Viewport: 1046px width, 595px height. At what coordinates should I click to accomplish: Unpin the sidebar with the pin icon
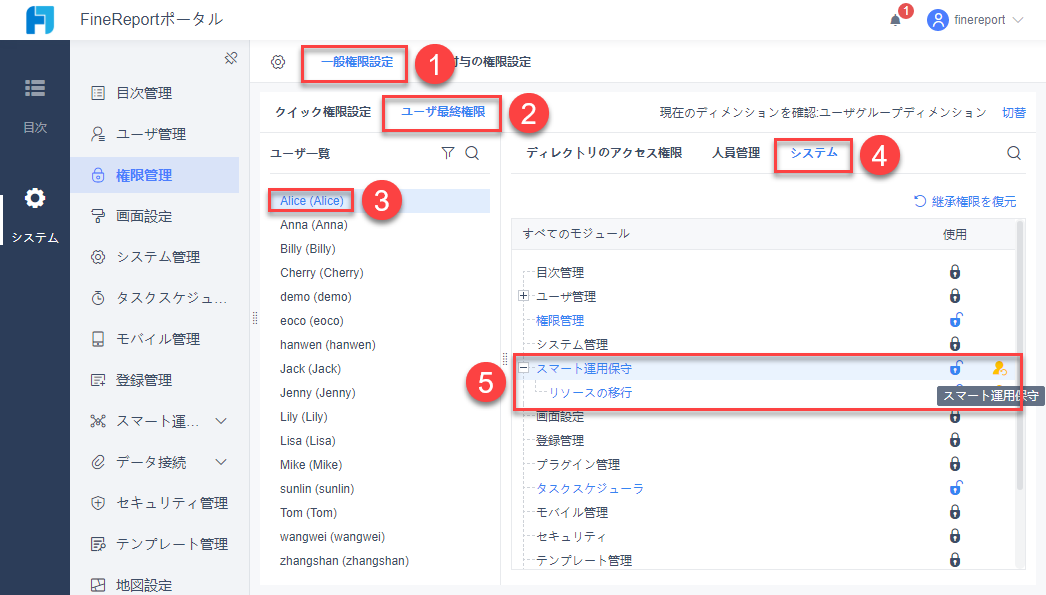tap(231, 59)
